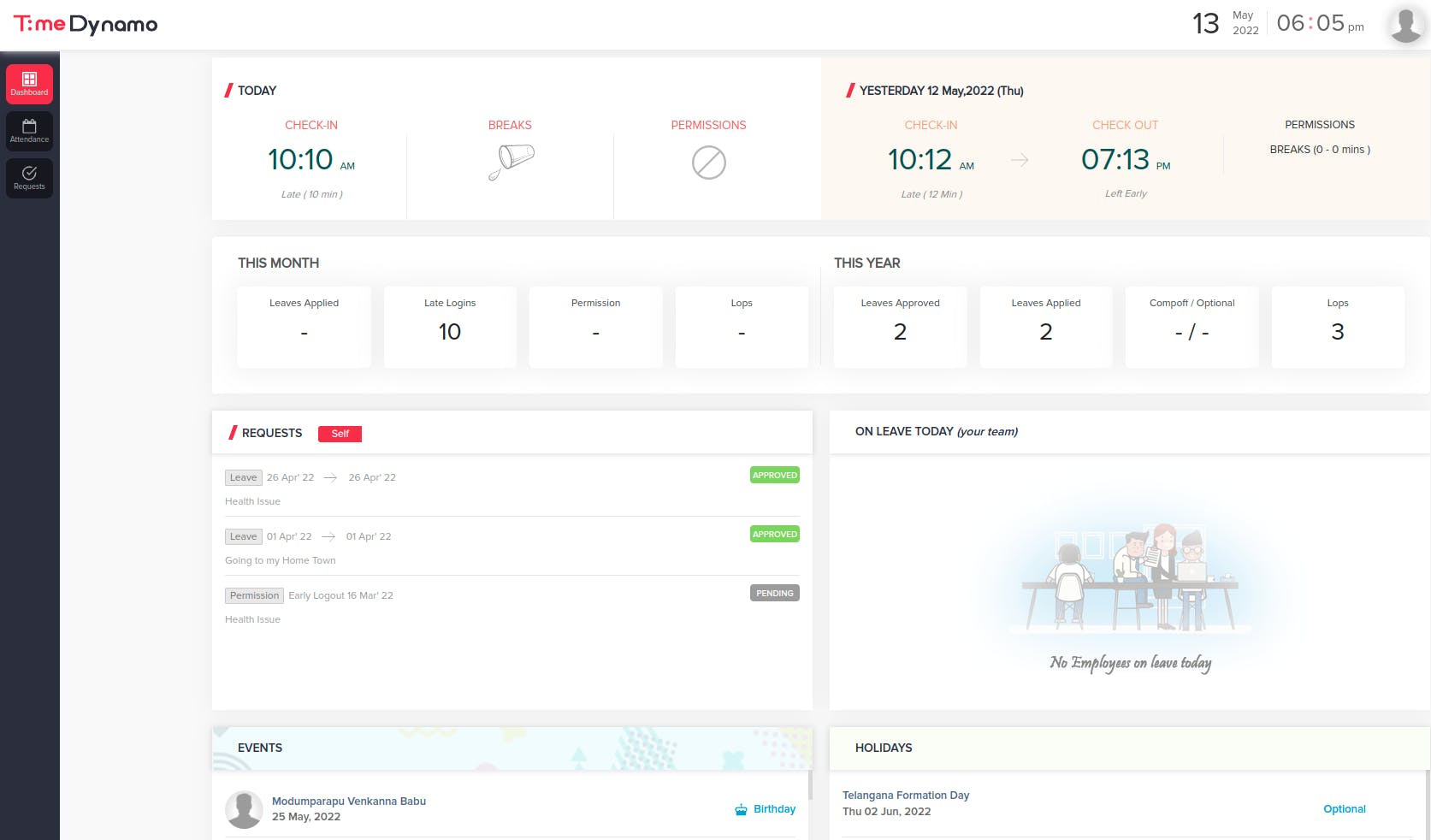
Task: Click the prohibited icon under PERMISSIONS
Action: pyautogui.click(x=708, y=162)
